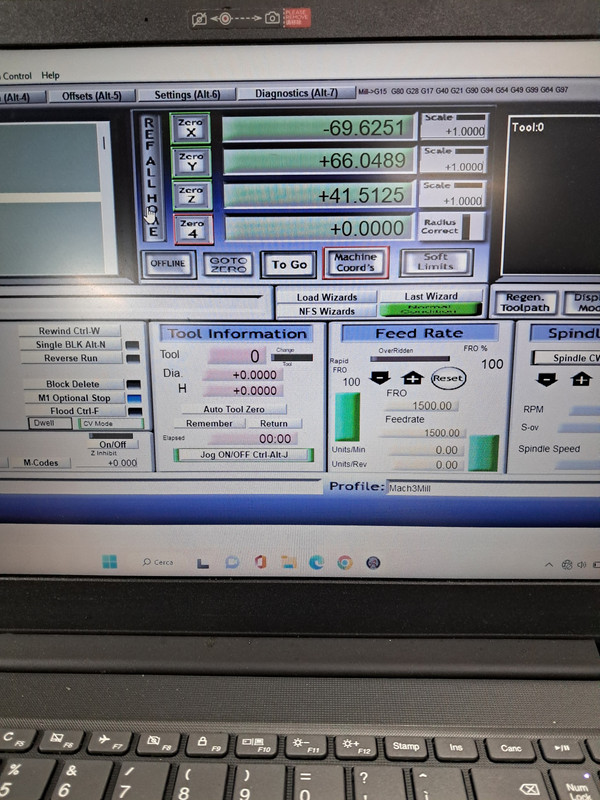Click the Return button
The height and width of the screenshot is (800, 600).
pos(274,423)
